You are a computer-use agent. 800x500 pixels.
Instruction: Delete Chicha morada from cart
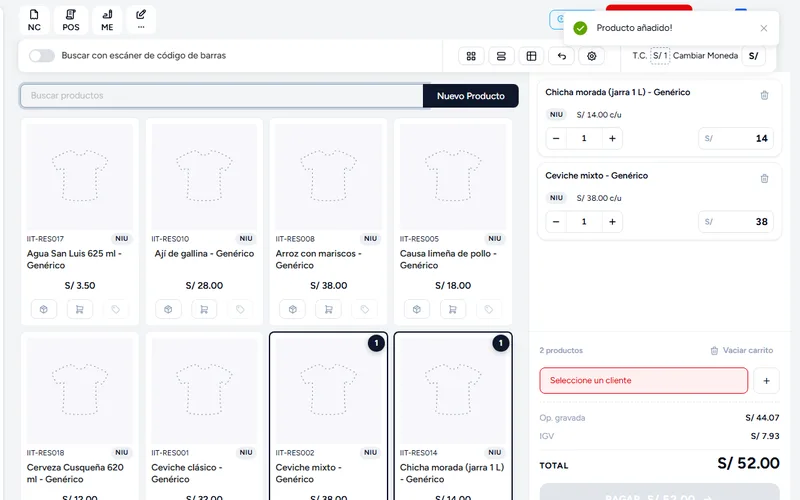pos(764,95)
